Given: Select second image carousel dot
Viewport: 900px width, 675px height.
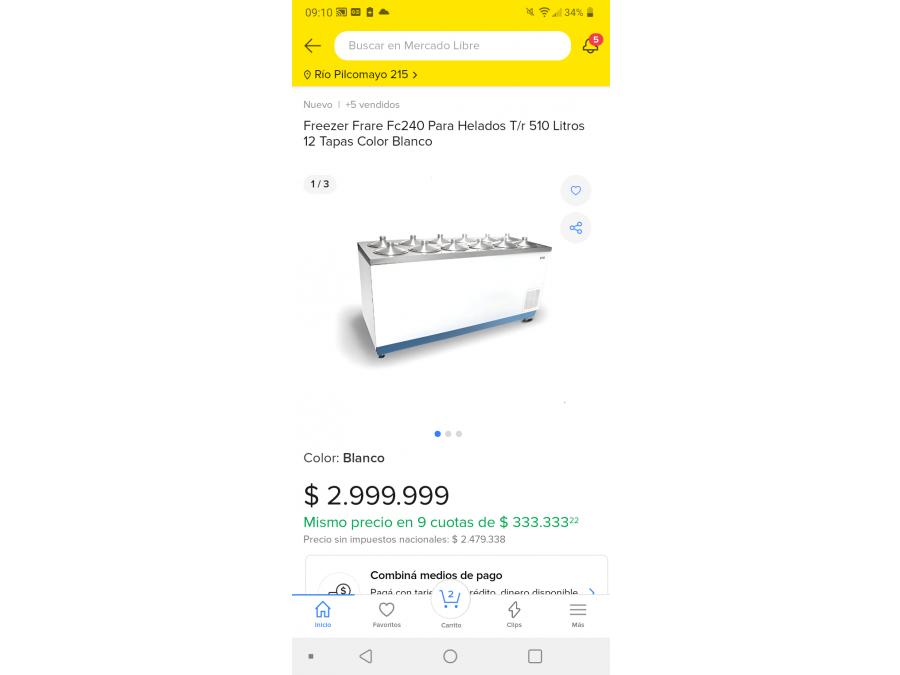Looking at the screenshot, I should (448, 434).
